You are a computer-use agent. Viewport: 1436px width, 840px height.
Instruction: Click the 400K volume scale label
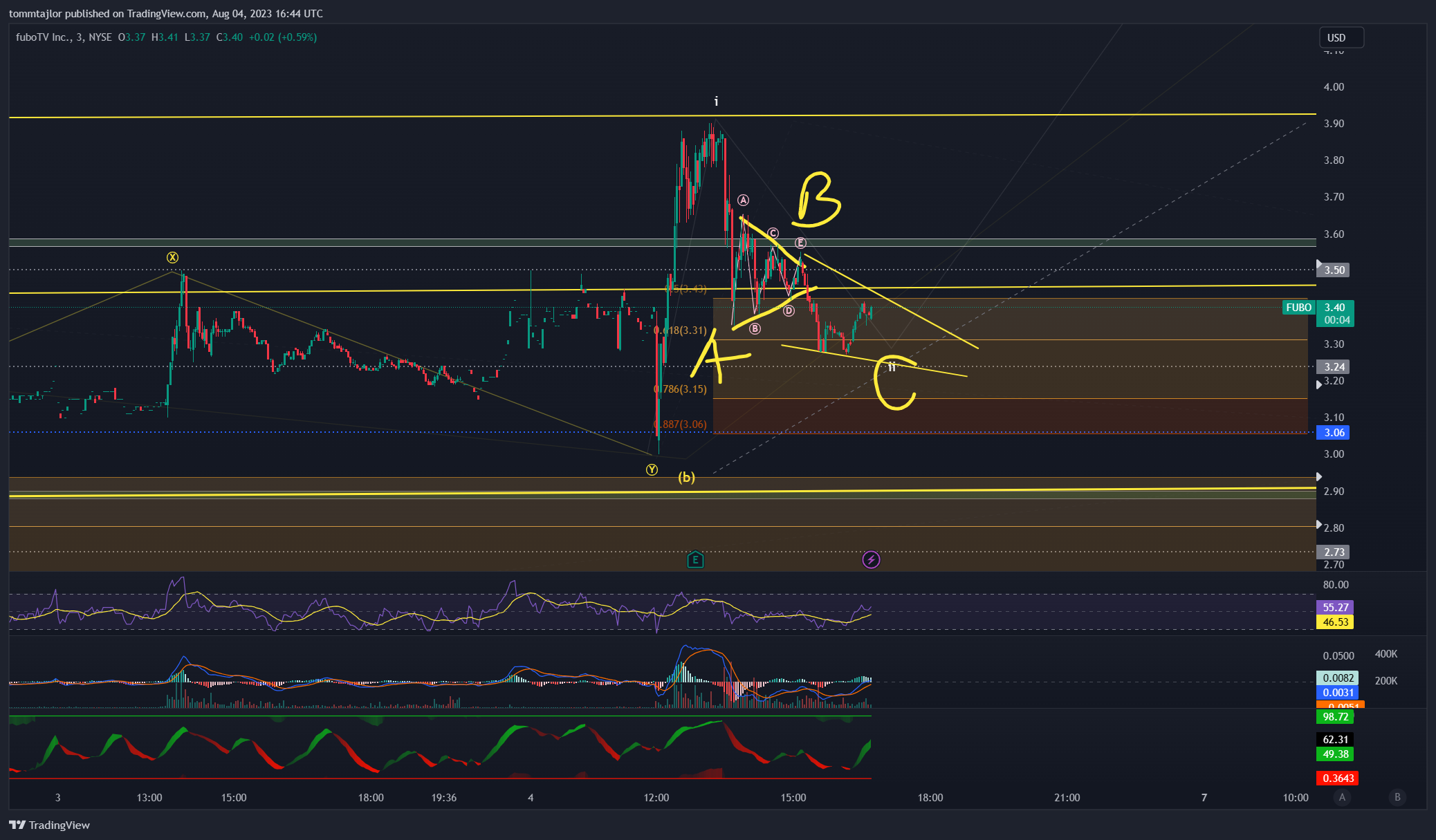click(1386, 653)
